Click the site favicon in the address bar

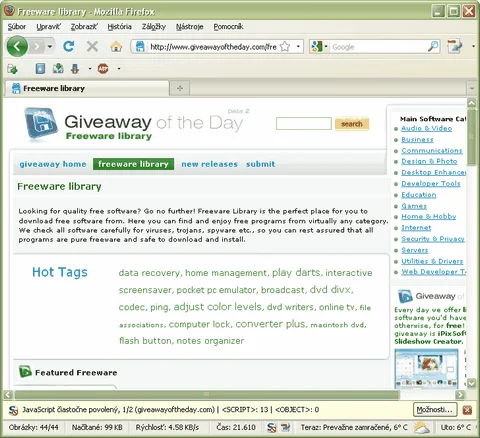click(140, 47)
